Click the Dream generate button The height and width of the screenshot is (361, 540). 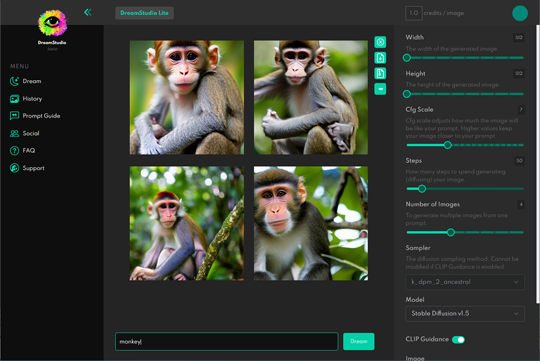[x=359, y=341]
